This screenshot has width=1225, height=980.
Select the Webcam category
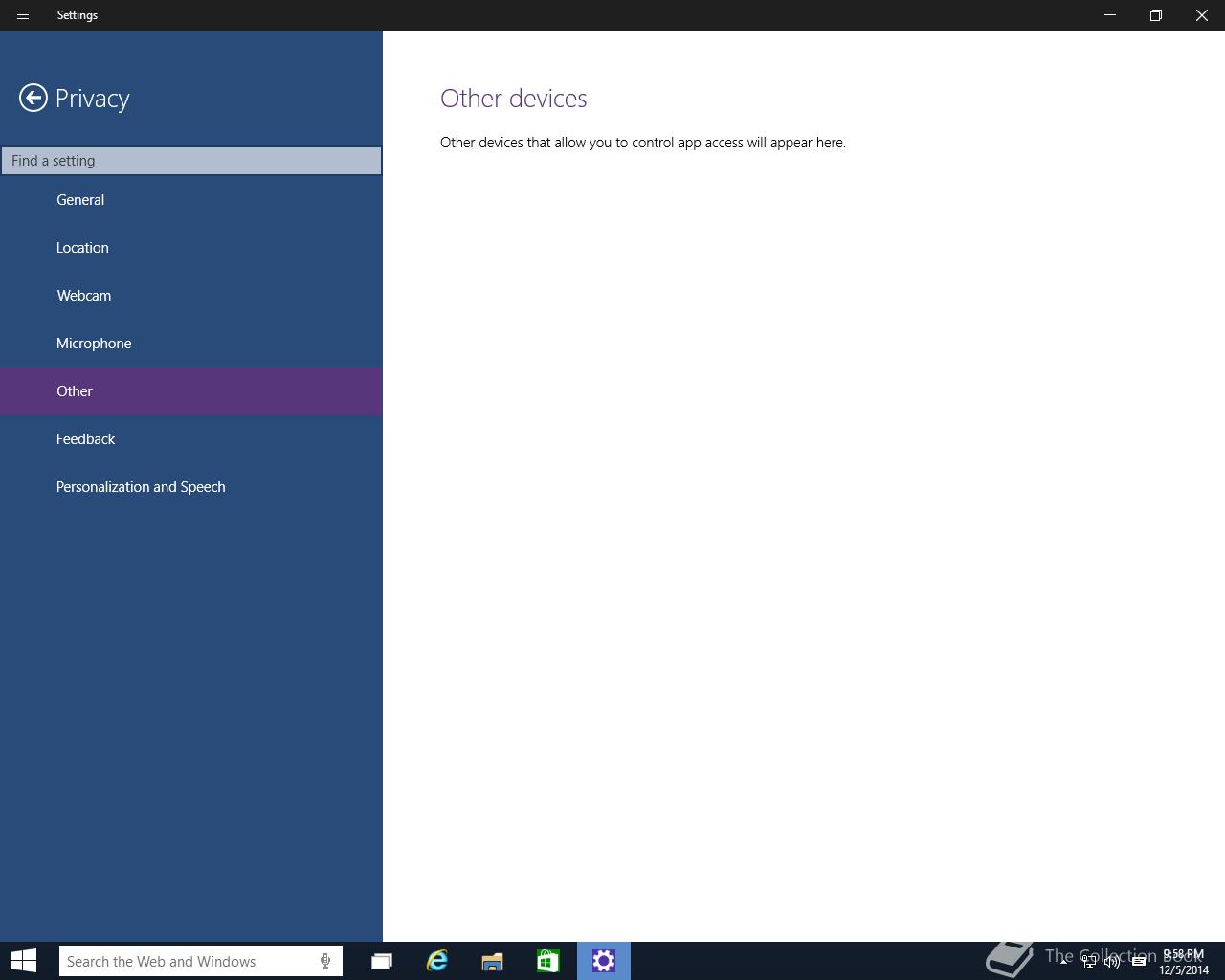191,296
